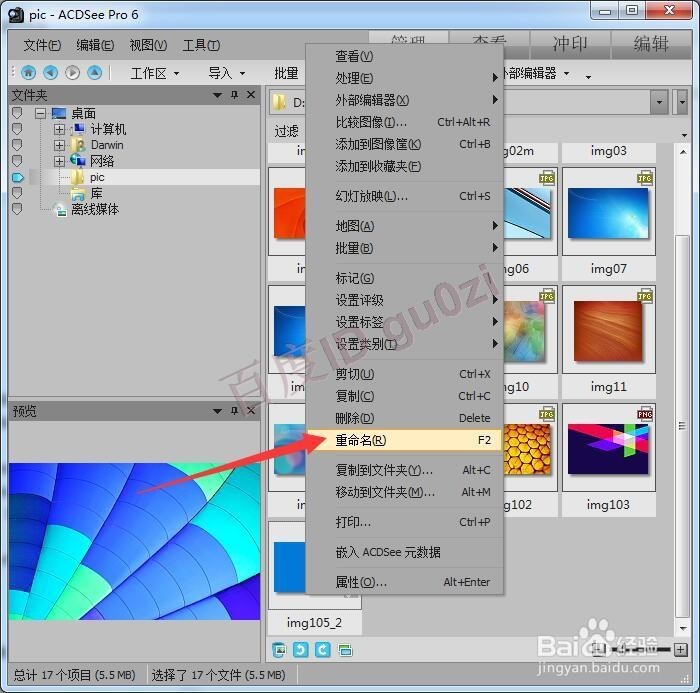Click the up-one-level arrow icon
Viewport: 700px width, 693px height.
pyautogui.click(x=94, y=72)
